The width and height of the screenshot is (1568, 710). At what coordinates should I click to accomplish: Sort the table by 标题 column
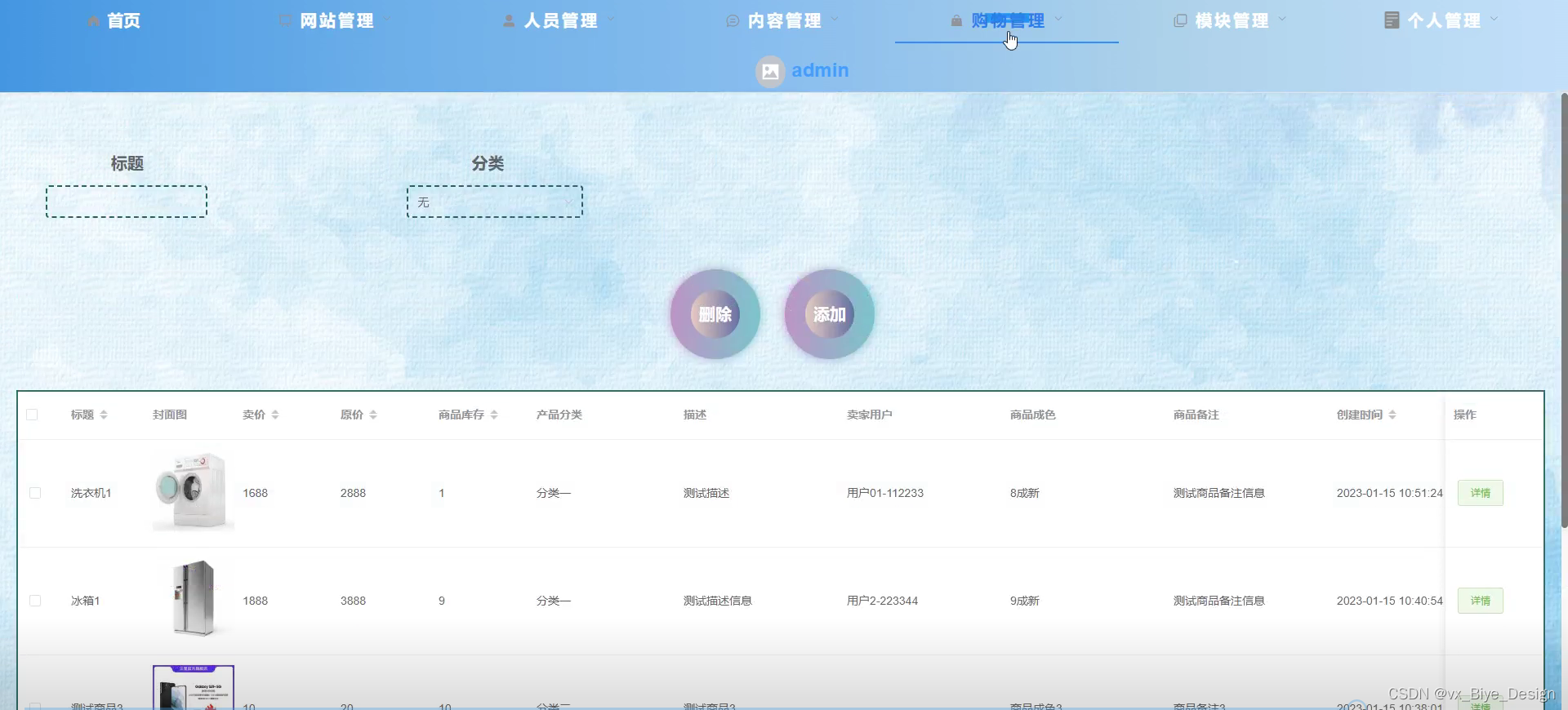[x=104, y=415]
